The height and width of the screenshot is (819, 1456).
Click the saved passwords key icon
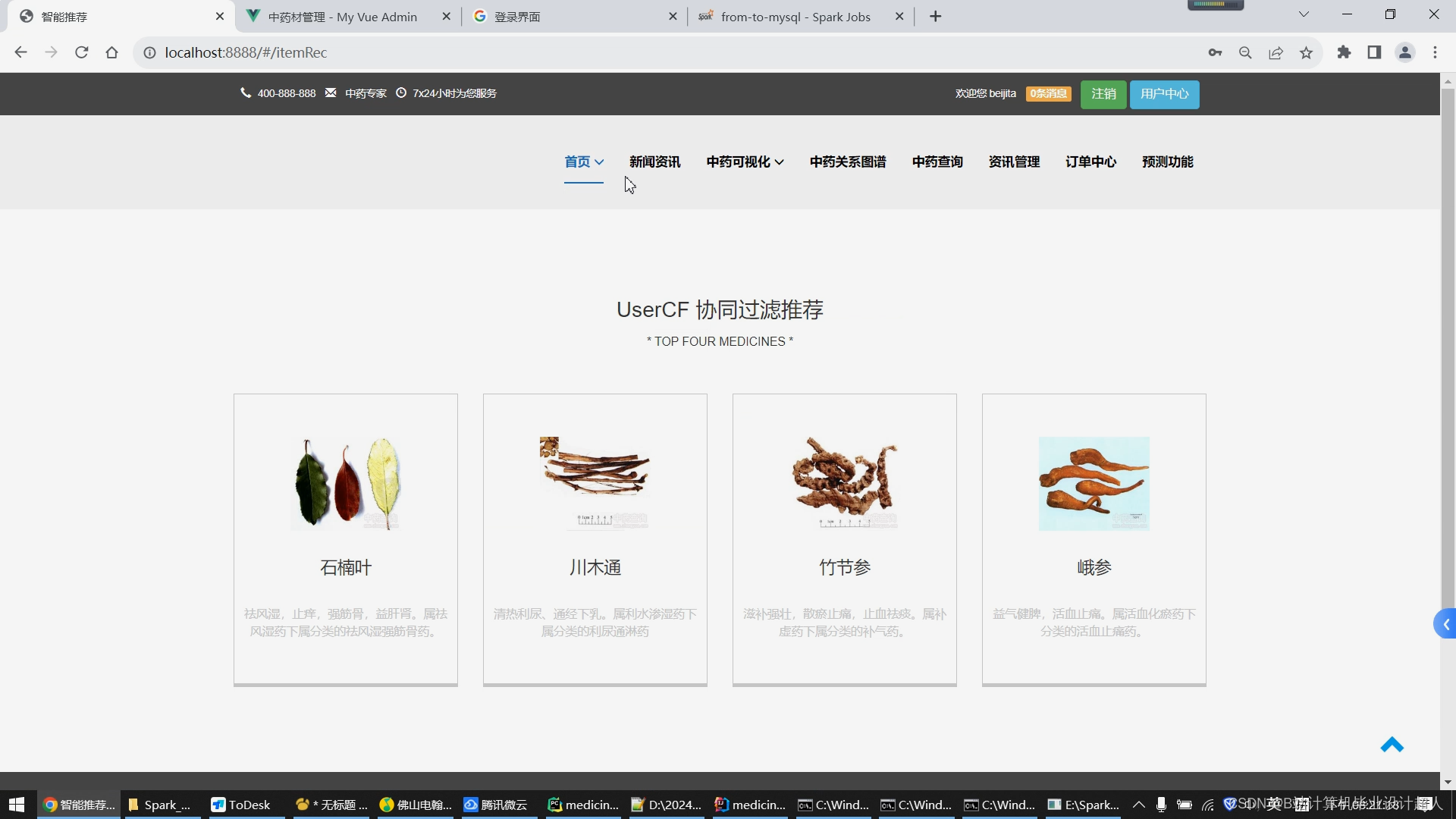[x=1215, y=52]
